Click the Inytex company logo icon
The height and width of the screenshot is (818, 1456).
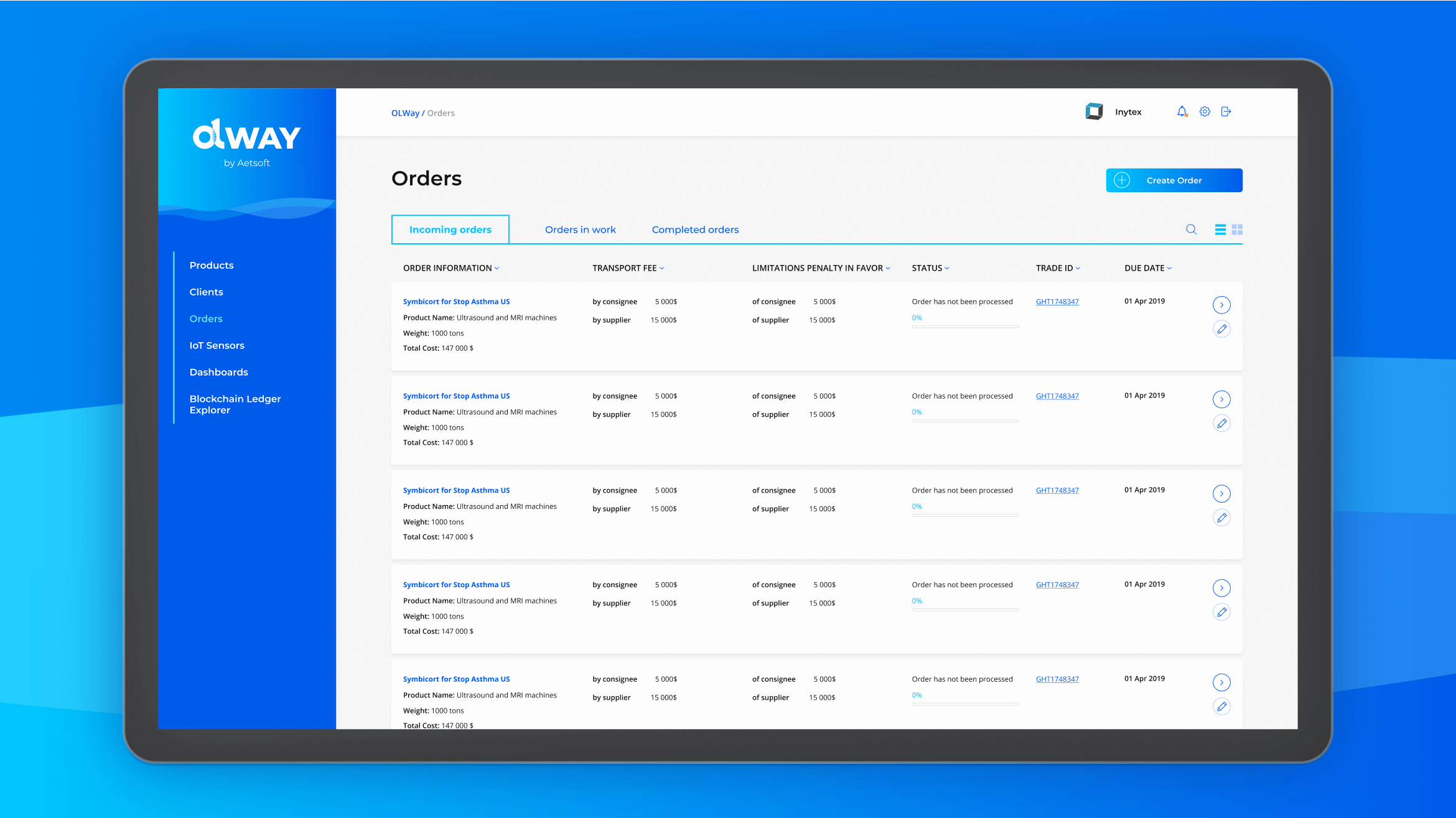click(1094, 112)
